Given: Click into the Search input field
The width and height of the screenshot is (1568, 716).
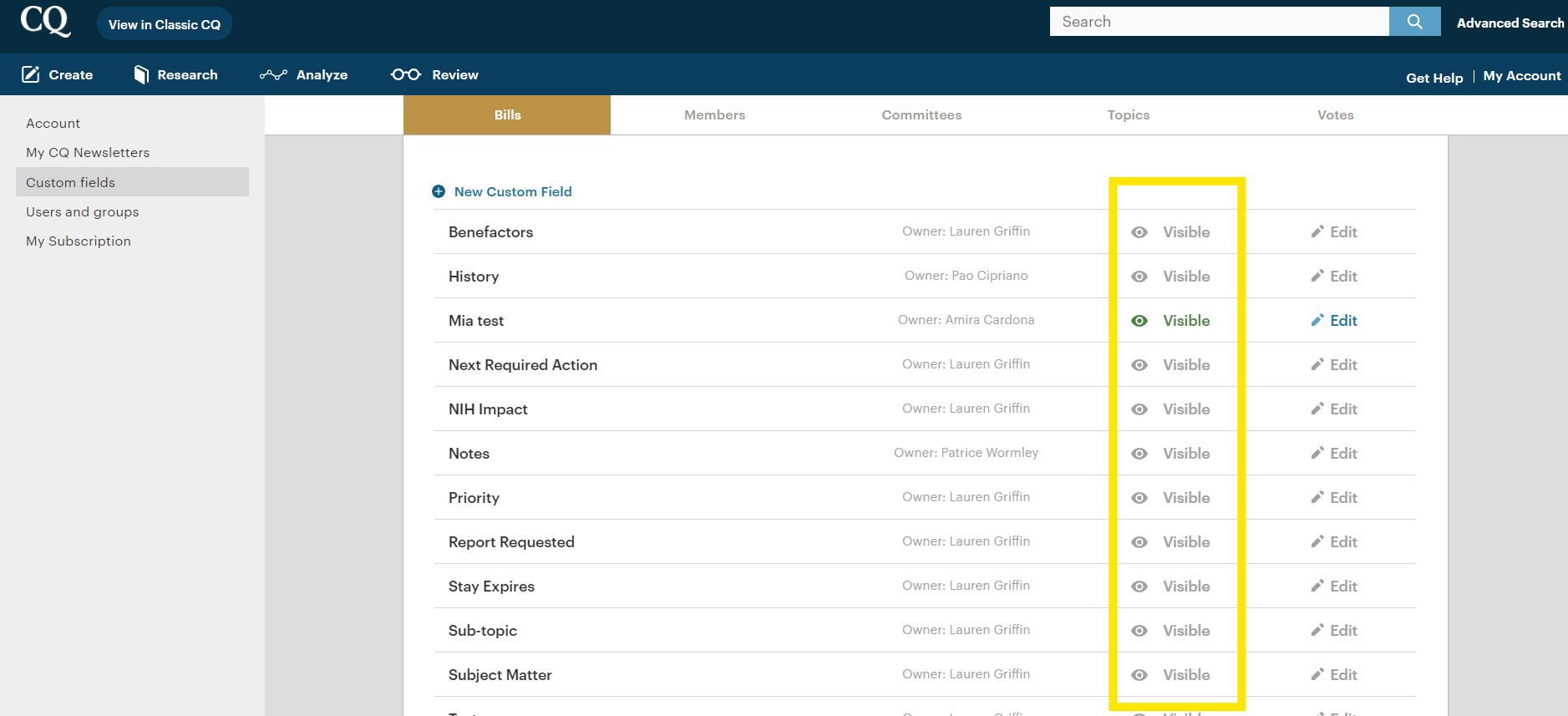Looking at the screenshot, I should point(1220,22).
